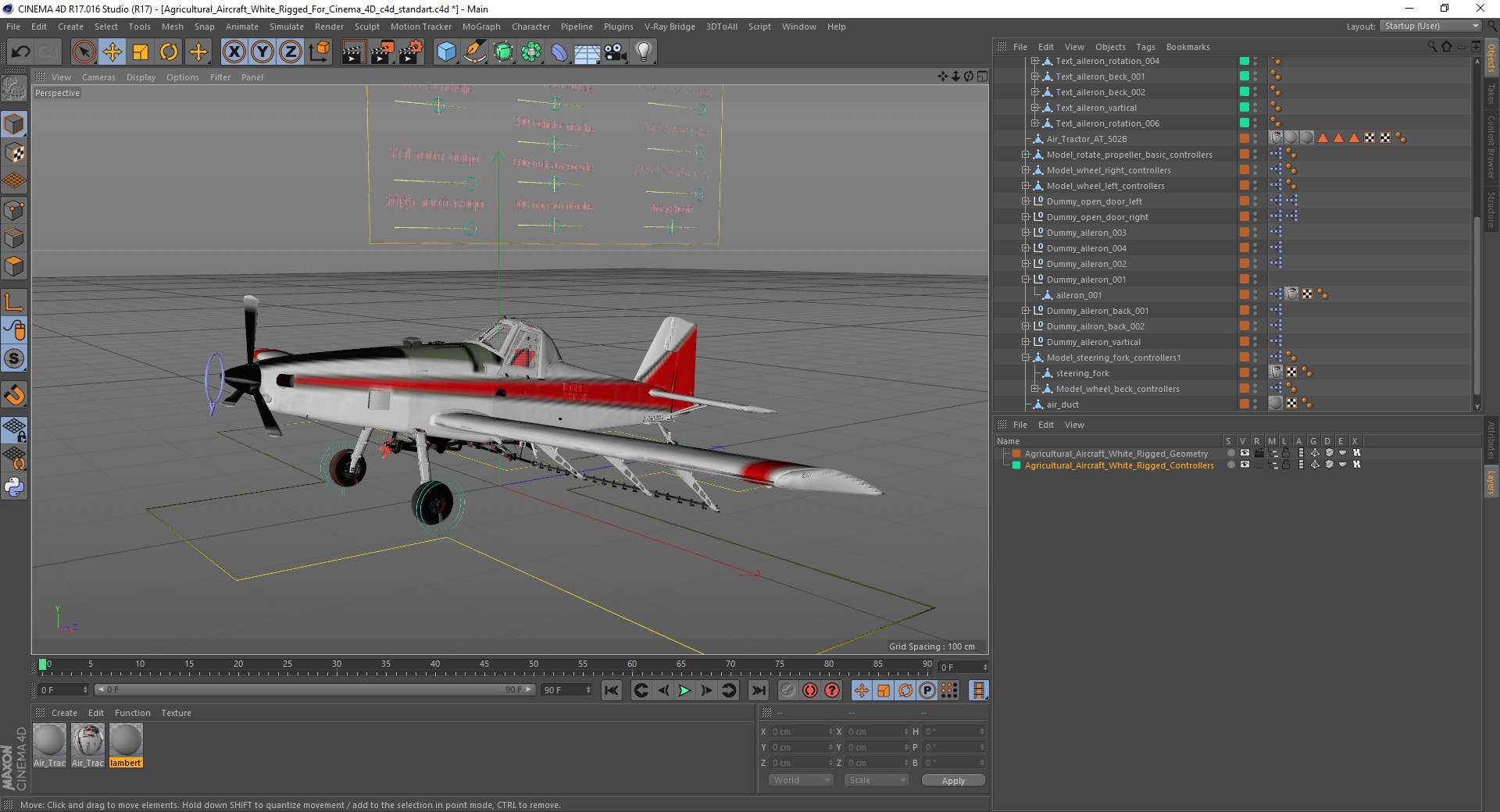This screenshot has height=812, width=1500.
Task: Go to start of animation
Action: pyautogui.click(x=612, y=690)
